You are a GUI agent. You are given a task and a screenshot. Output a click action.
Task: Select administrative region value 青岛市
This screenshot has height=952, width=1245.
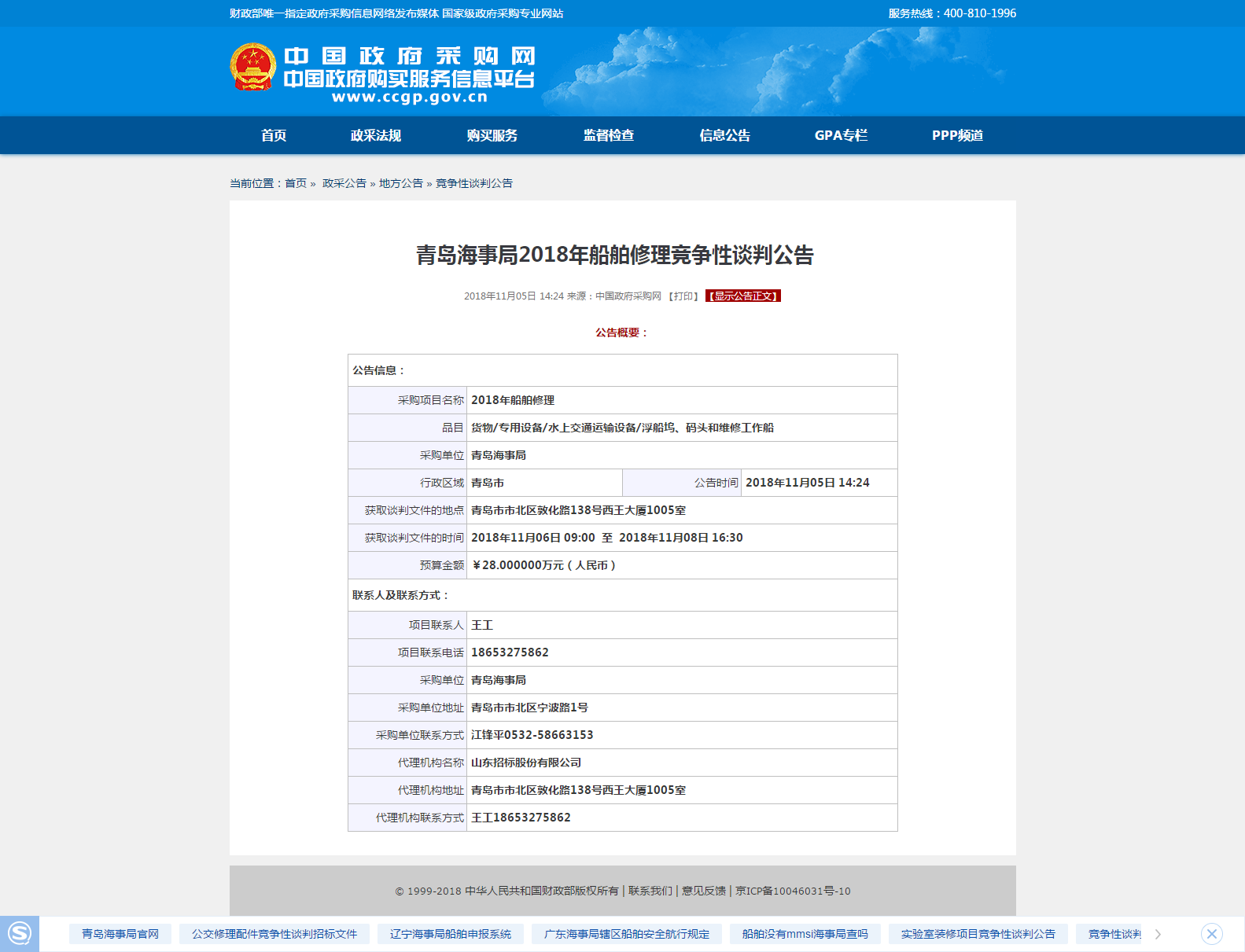(x=488, y=483)
